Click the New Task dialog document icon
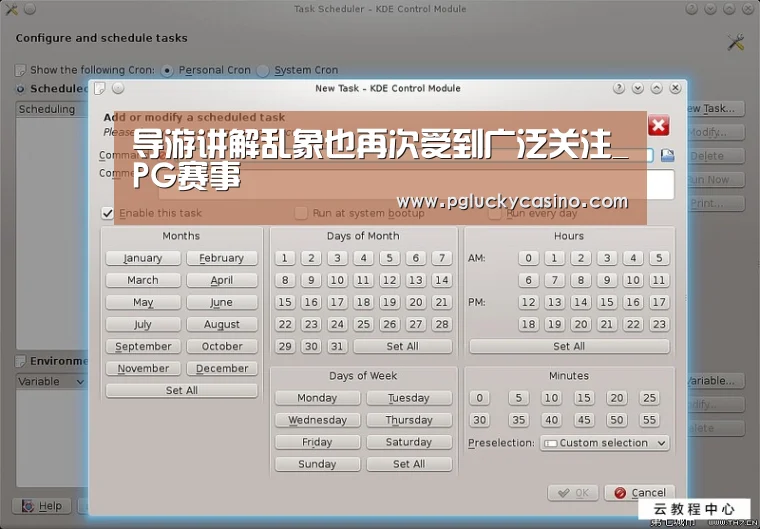 (x=100, y=88)
